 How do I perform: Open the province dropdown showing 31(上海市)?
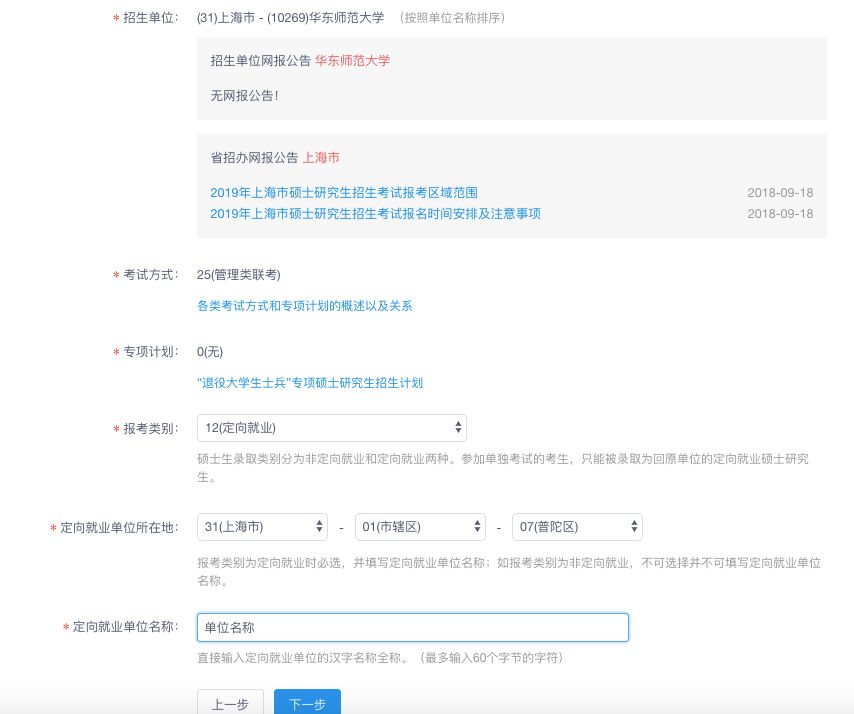coord(262,527)
